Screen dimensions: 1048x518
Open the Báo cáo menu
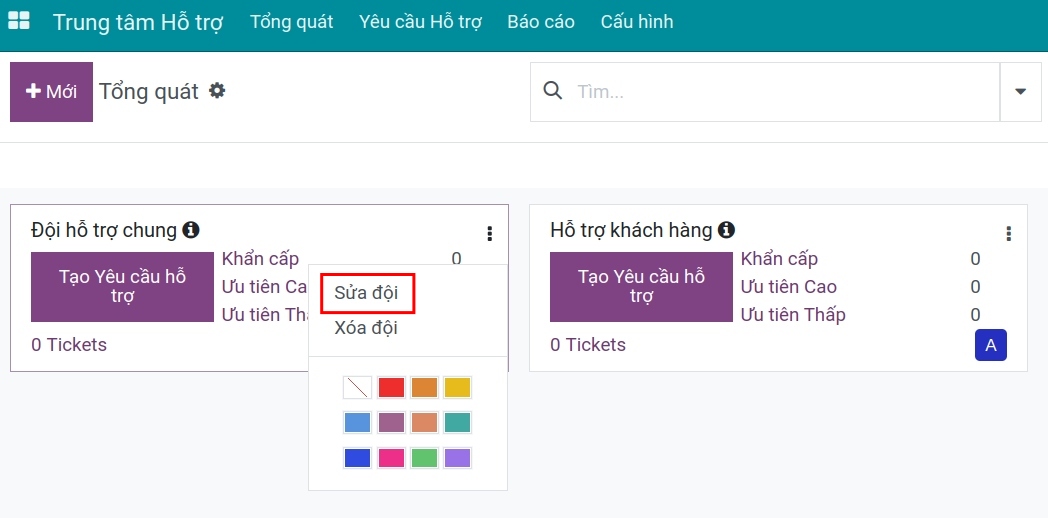[541, 21]
